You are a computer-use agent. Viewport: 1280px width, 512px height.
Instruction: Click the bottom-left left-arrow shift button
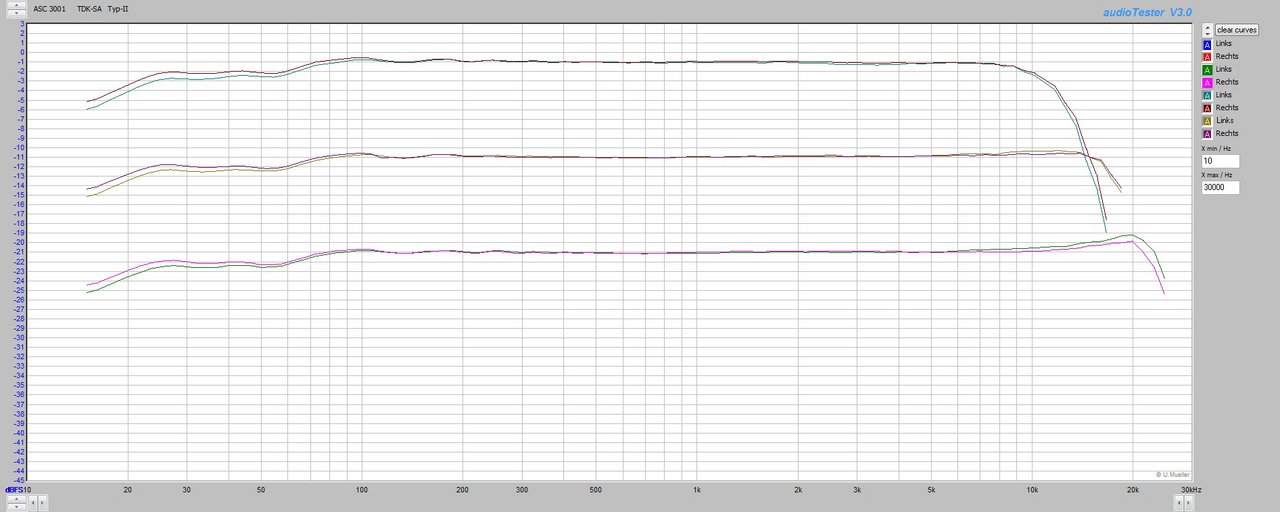click(x=33, y=503)
